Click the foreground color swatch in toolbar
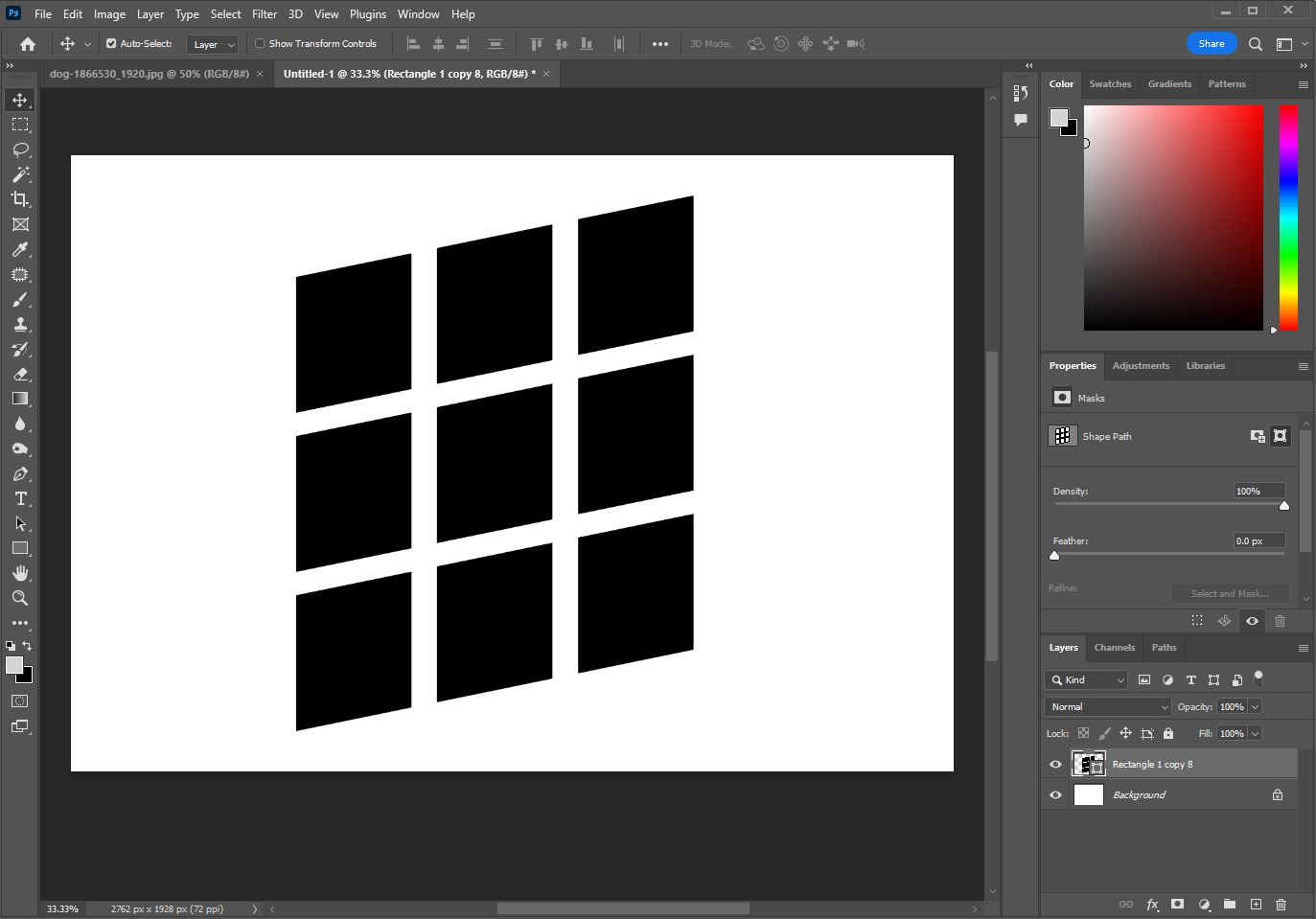Image resolution: width=1316 pixels, height=919 pixels. 14,665
